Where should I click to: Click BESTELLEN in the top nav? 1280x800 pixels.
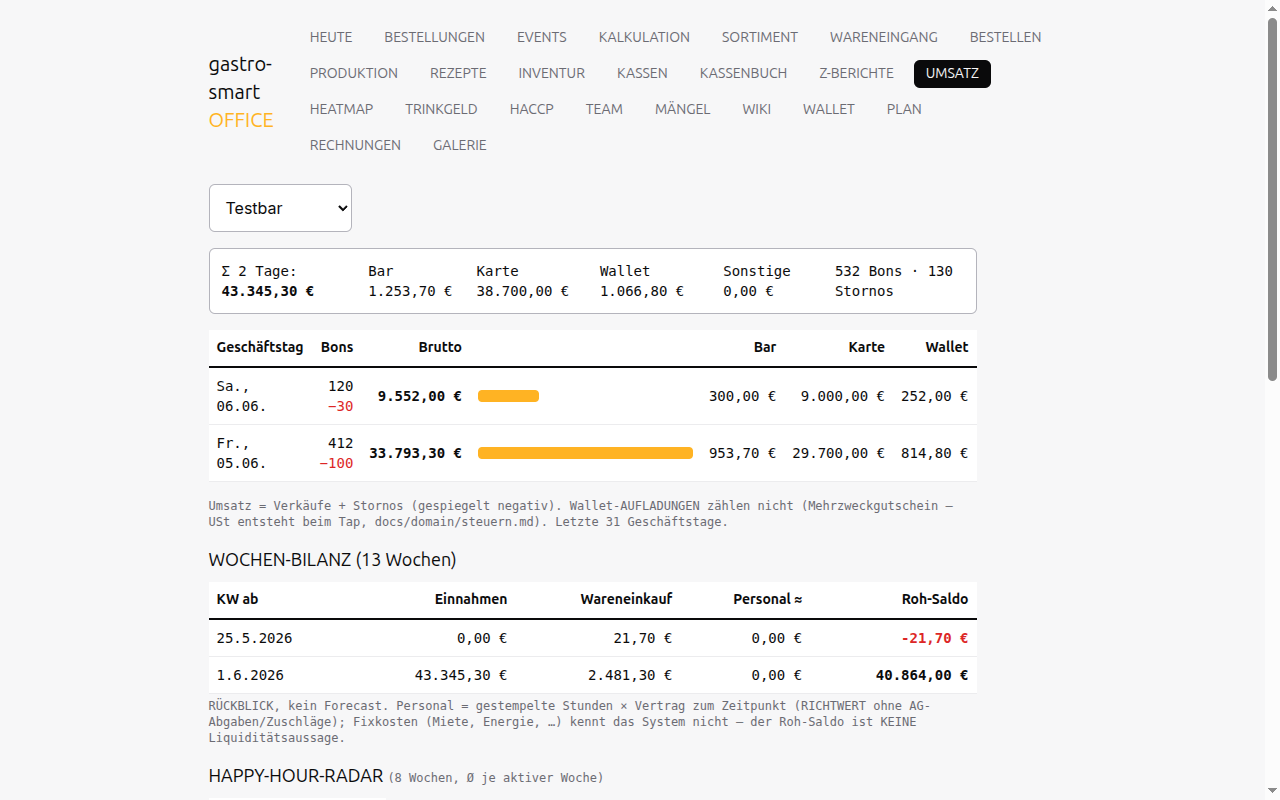point(1005,37)
